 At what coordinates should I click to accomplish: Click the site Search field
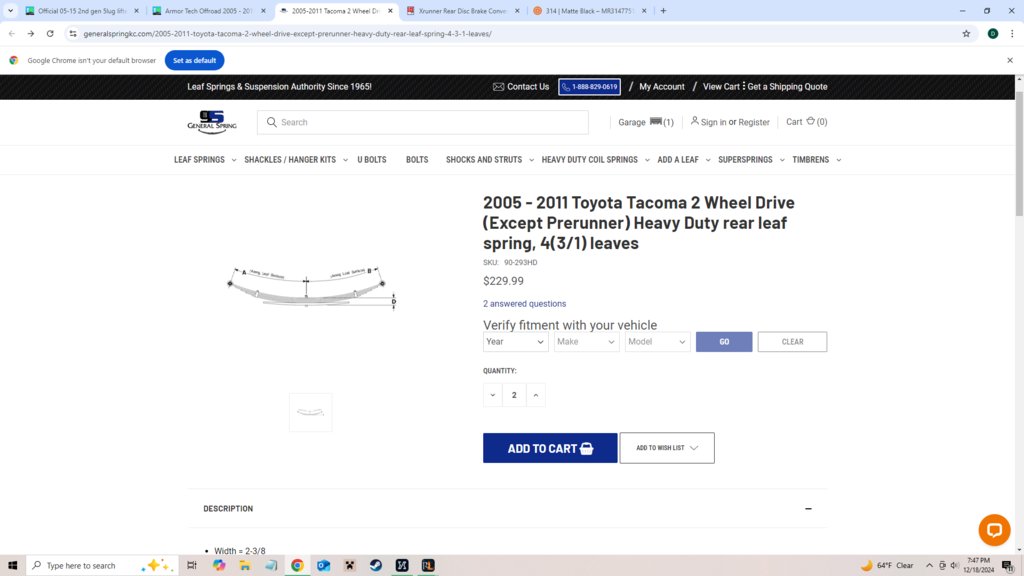coord(423,122)
